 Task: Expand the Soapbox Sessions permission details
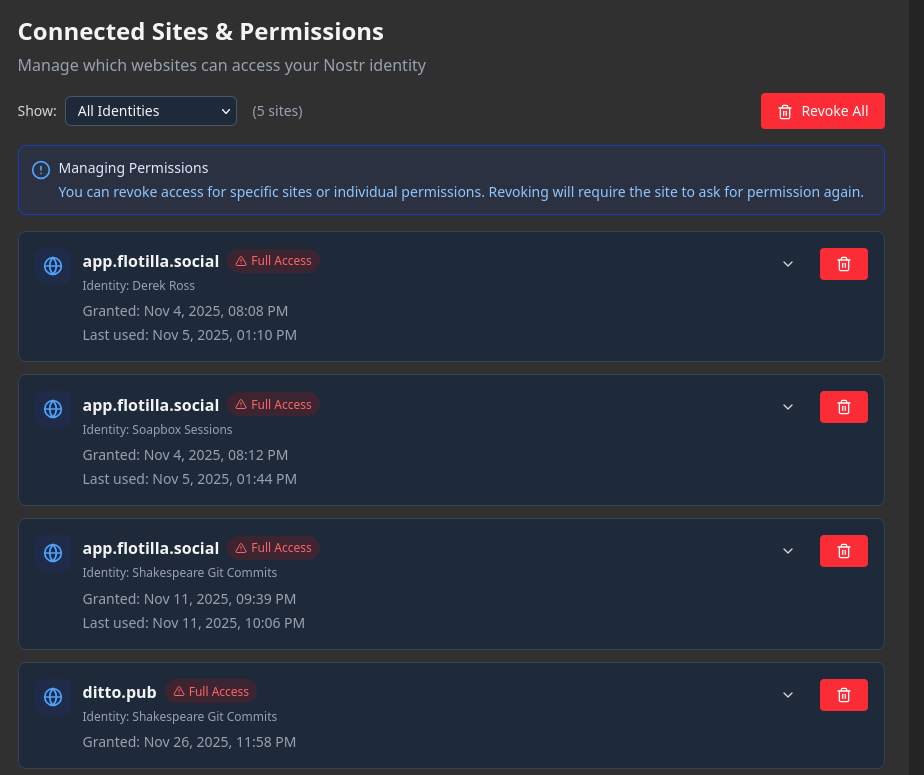pyautogui.click(x=787, y=406)
